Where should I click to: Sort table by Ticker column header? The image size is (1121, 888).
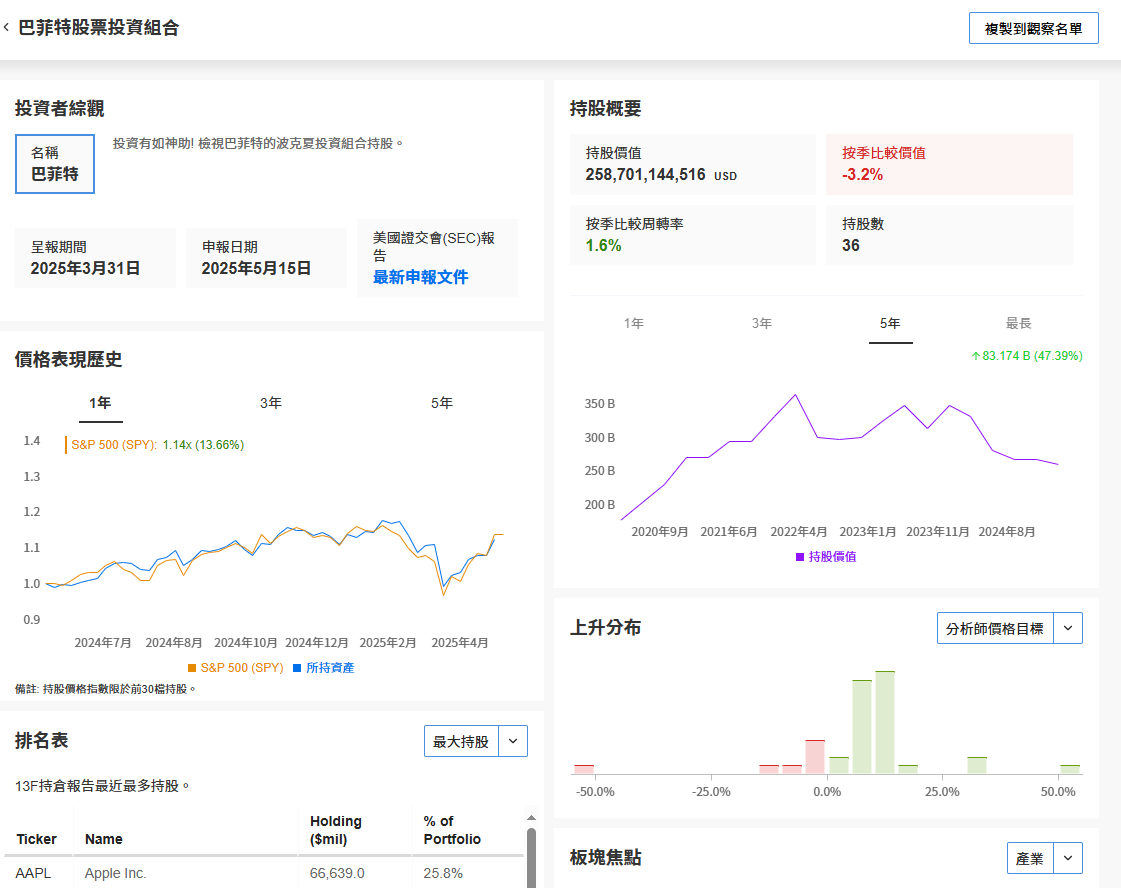[36, 839]
